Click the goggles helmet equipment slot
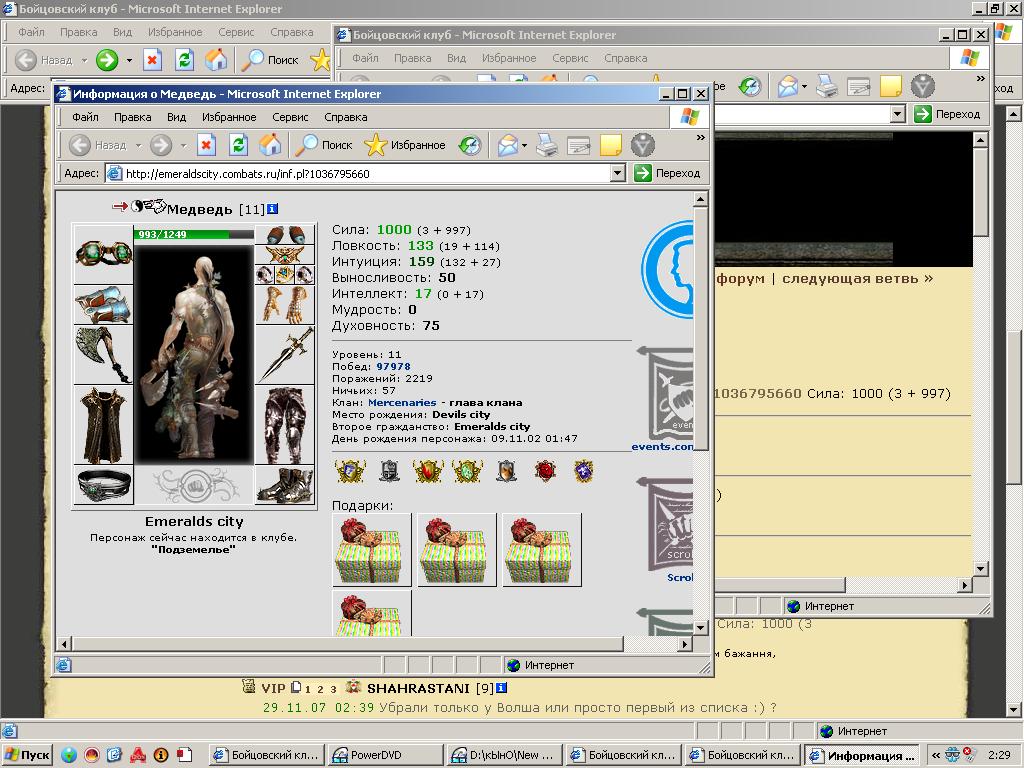The height and width of the screenshot is (768, 1024). (x=103, y=253)
